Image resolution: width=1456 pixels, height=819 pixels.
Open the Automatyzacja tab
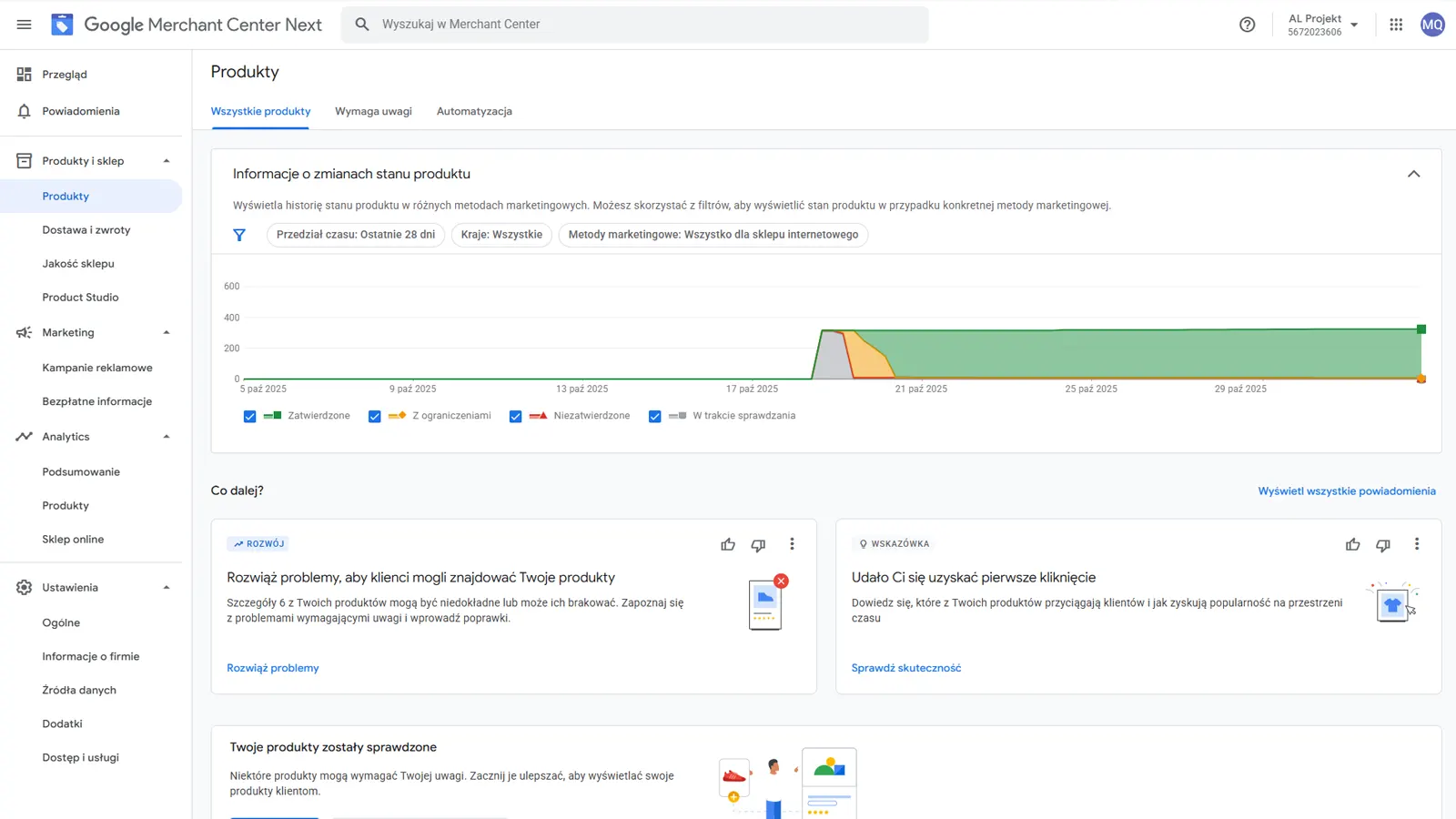coord(474,111)
